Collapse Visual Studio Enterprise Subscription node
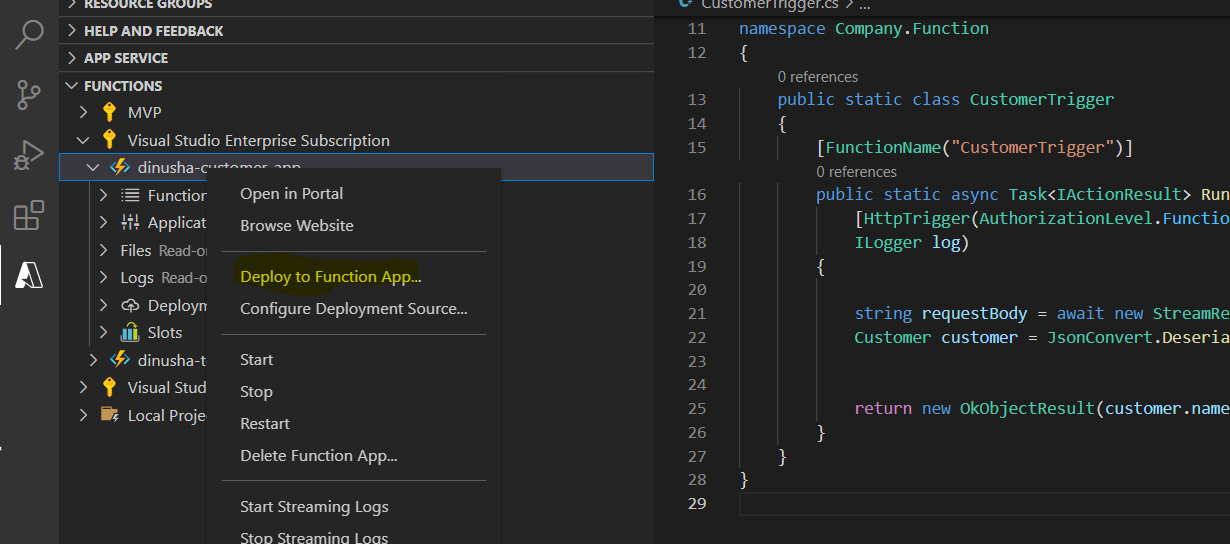The image size is (1230, 544). [84, 140]
